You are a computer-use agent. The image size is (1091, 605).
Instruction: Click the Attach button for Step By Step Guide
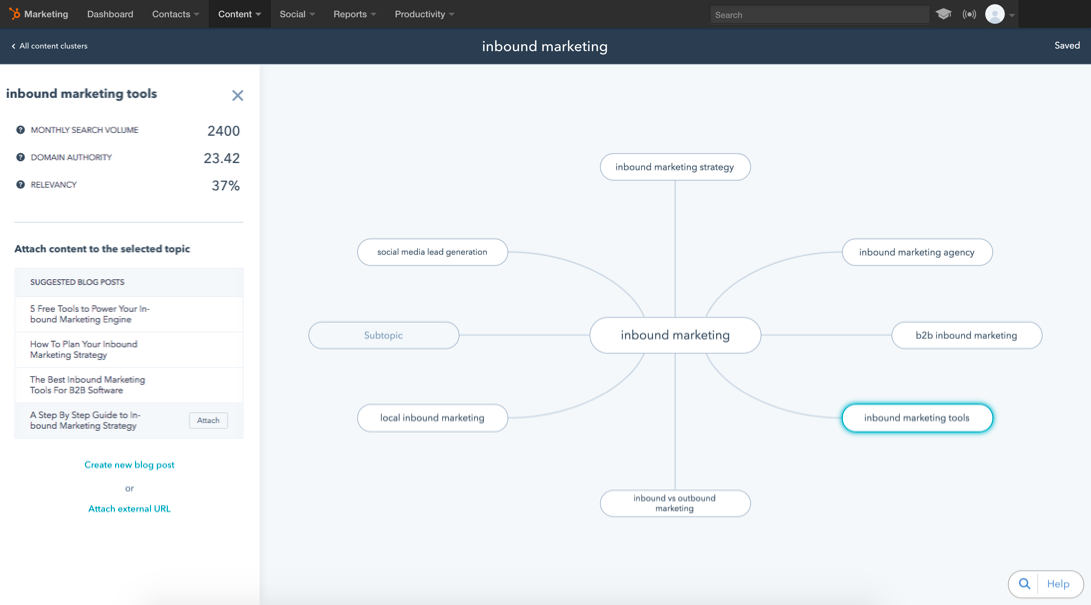[208, 421]
